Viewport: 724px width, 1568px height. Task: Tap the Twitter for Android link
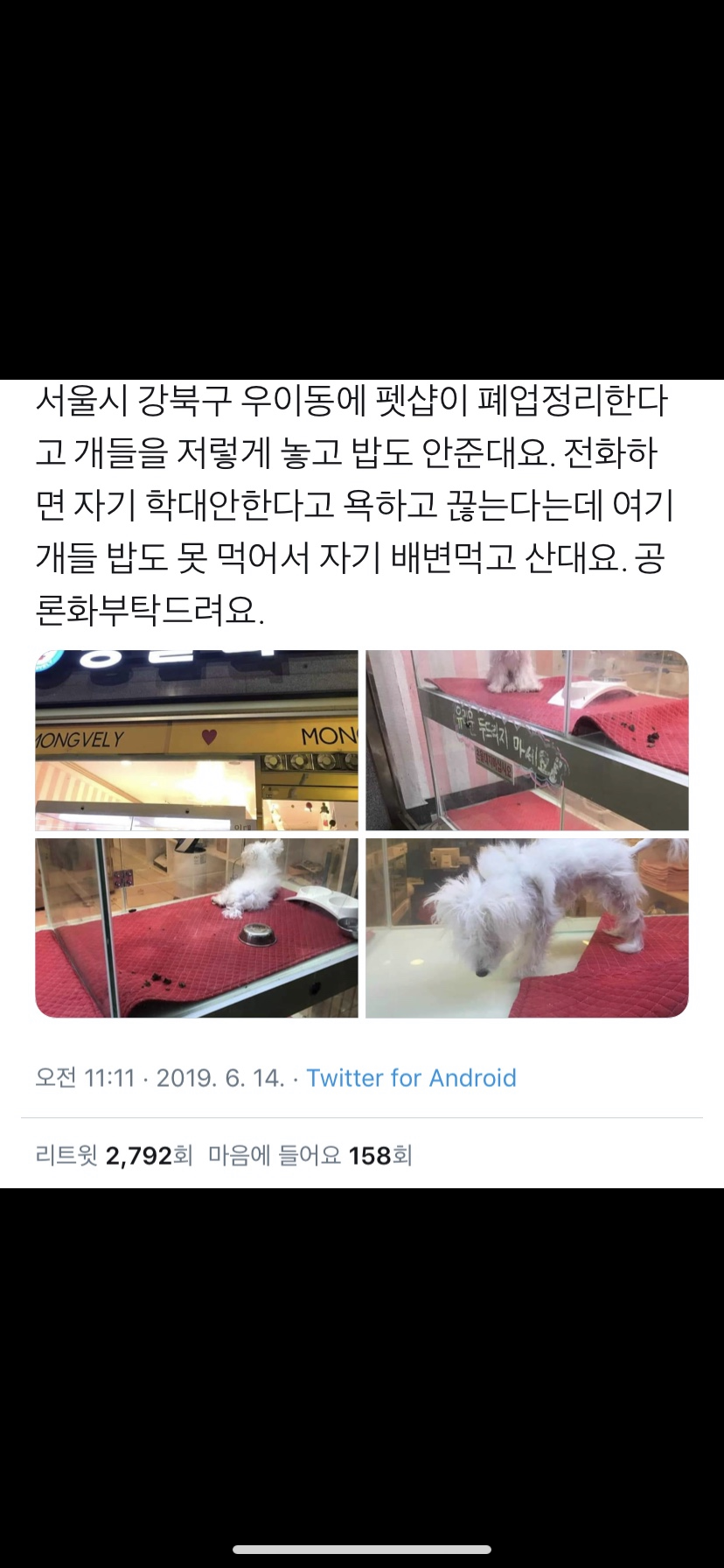click(x=411, y=1077)
